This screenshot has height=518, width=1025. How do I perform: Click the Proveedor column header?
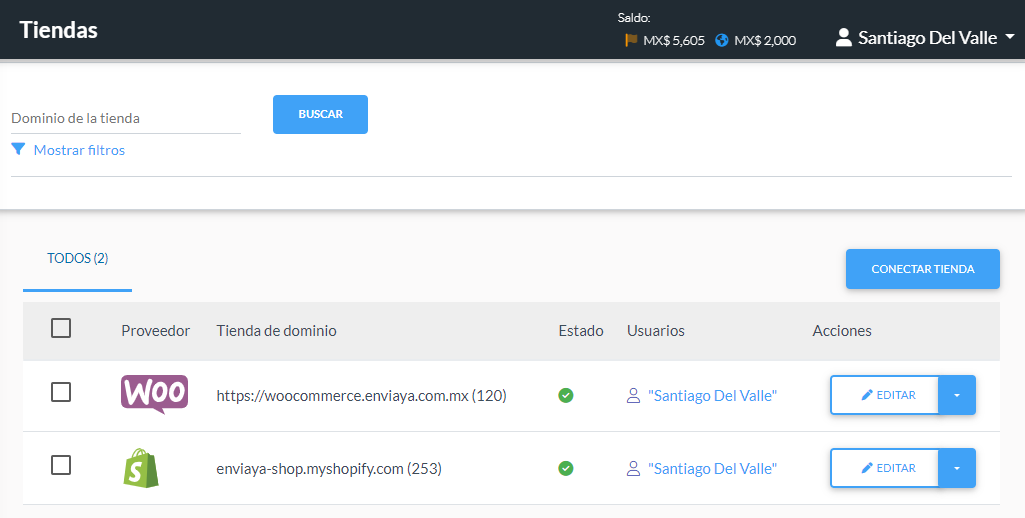pyautogui.click(x=156, y=330)
